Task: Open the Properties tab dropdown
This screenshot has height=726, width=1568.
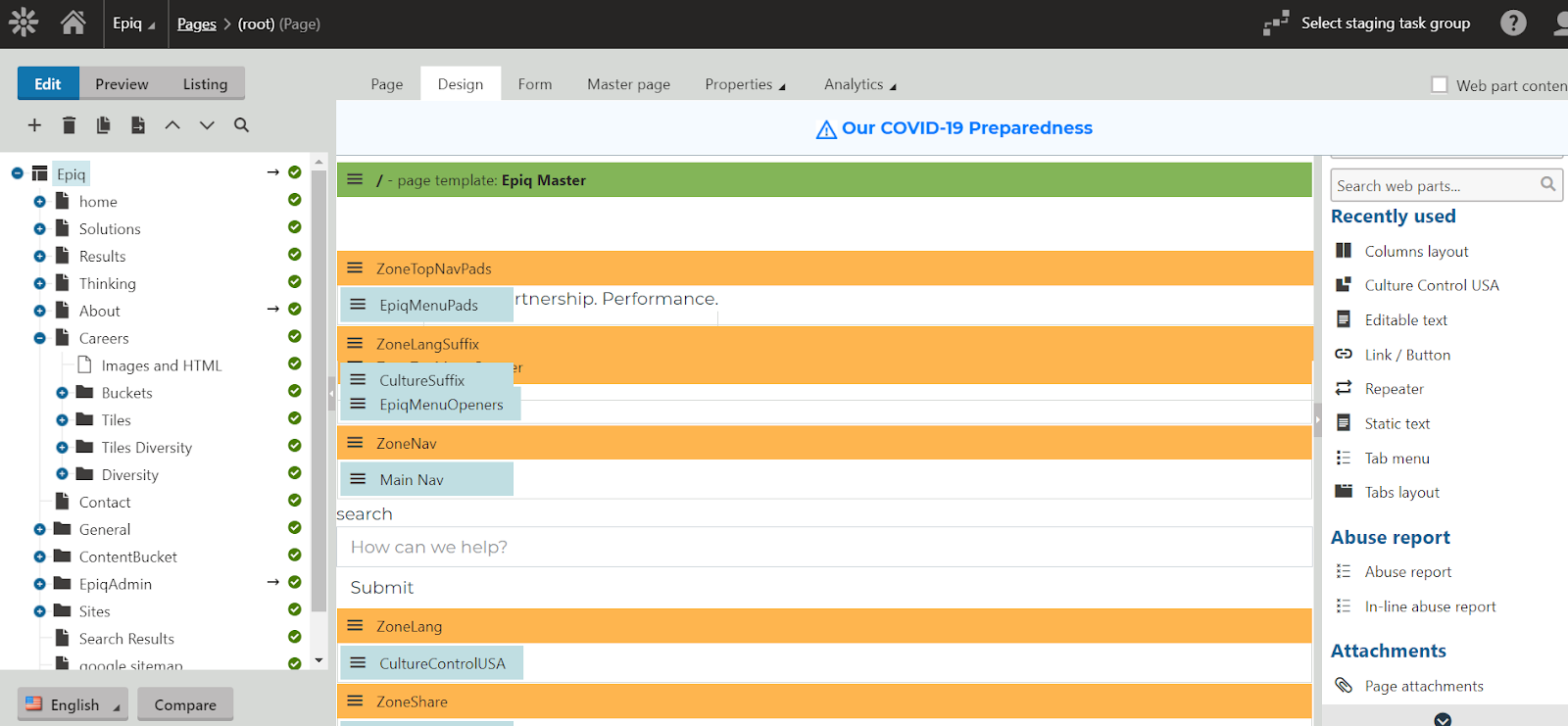Action: pos(745,84)
